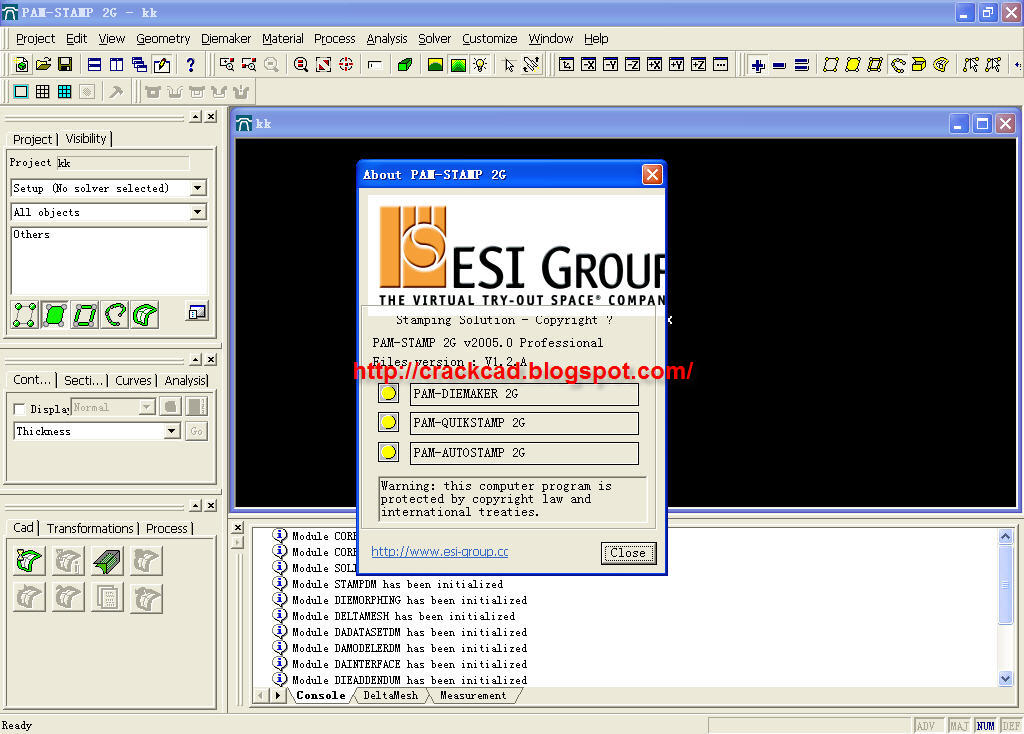Select the Transformations tab
This screenshot has width=1024, height=734.
pos(90,528)
